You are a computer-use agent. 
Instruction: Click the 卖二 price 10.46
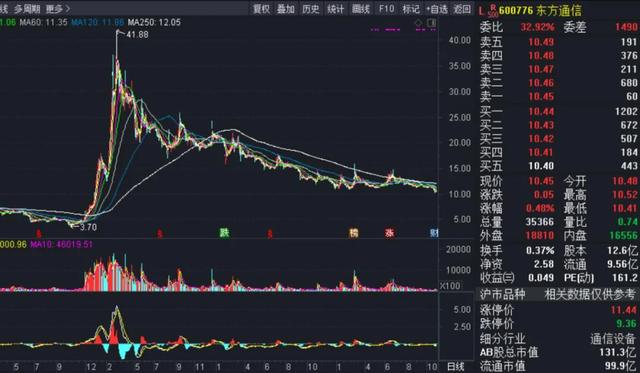tap(541, 83)
